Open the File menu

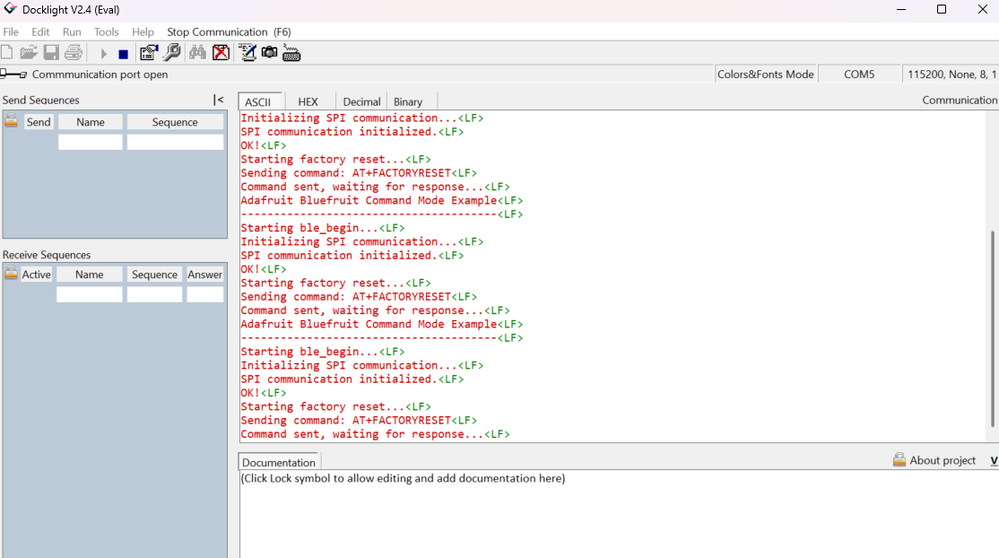tap(11, 32)
